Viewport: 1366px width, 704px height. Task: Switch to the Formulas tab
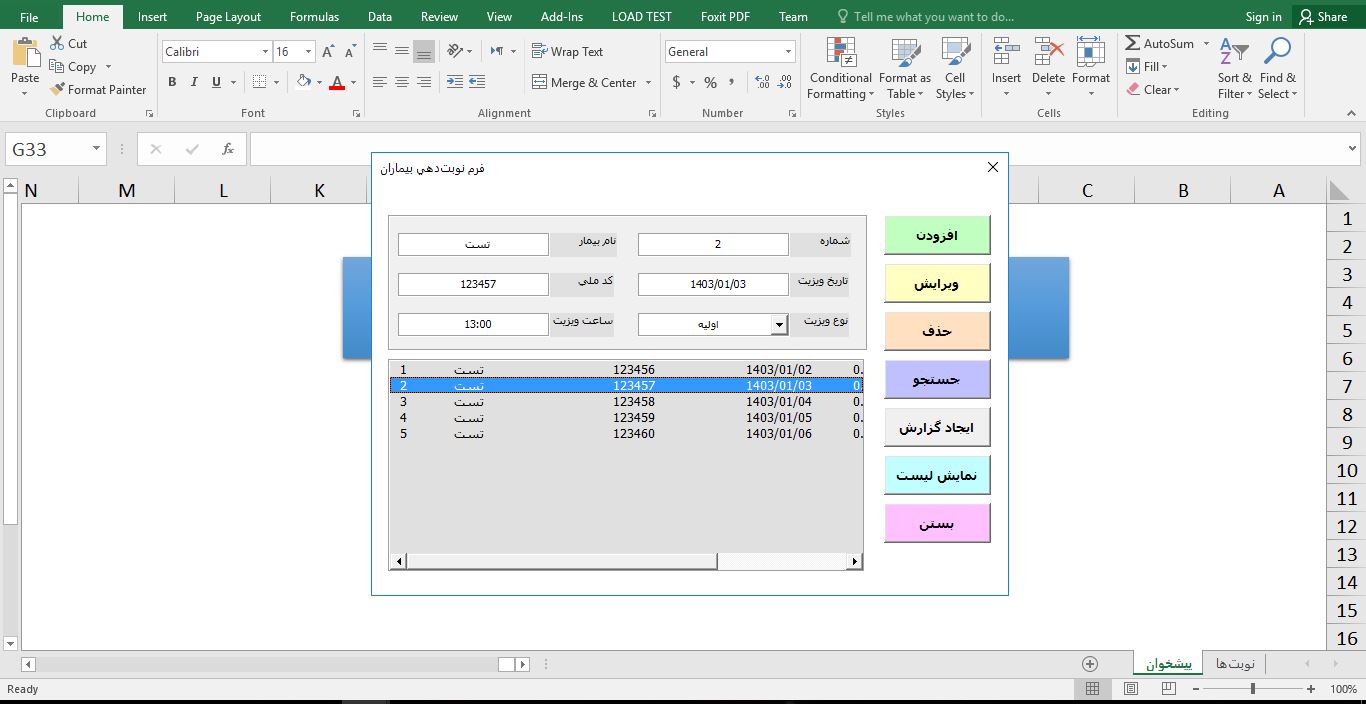314,16
